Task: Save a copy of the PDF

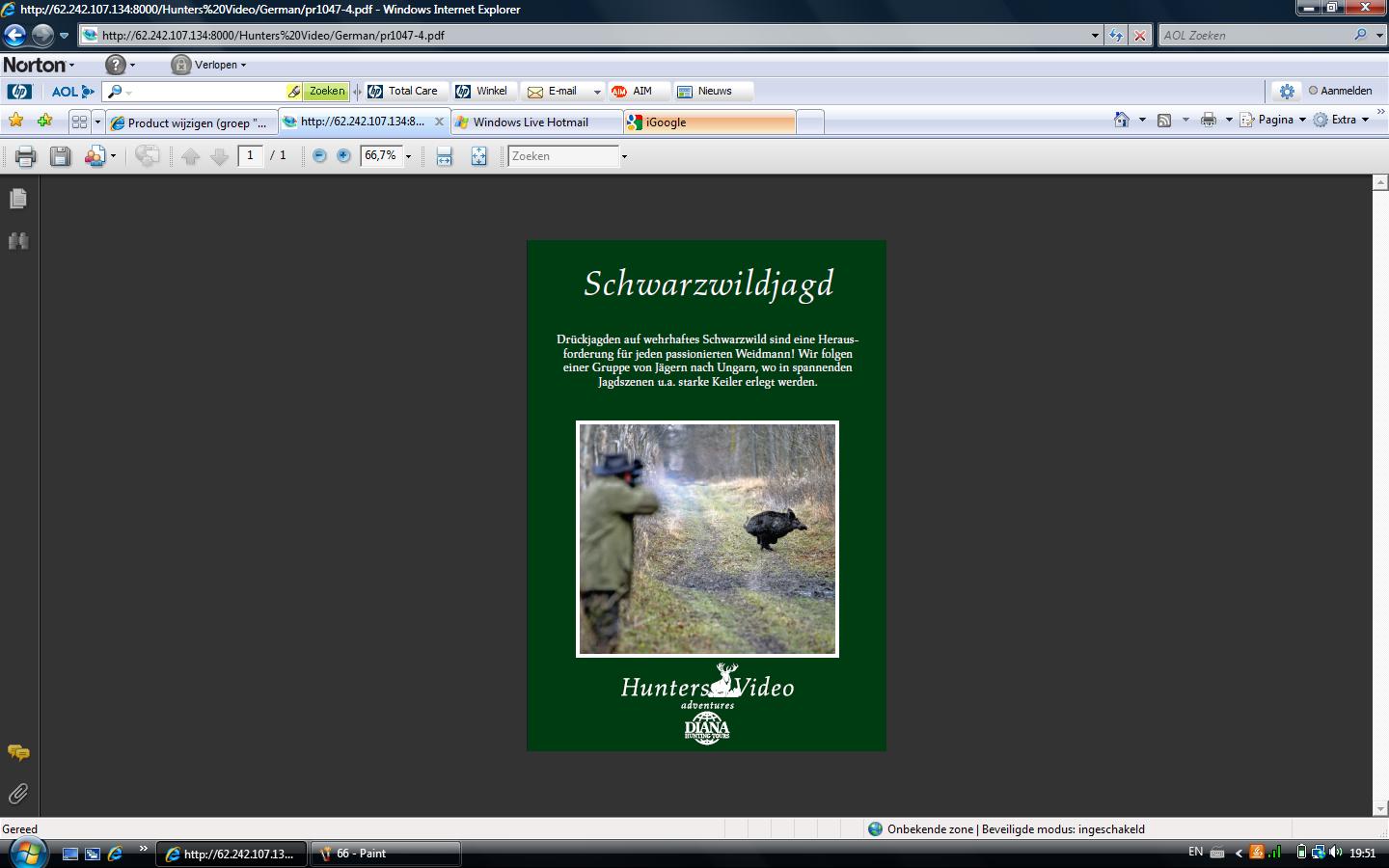Action: coord(60,156)
